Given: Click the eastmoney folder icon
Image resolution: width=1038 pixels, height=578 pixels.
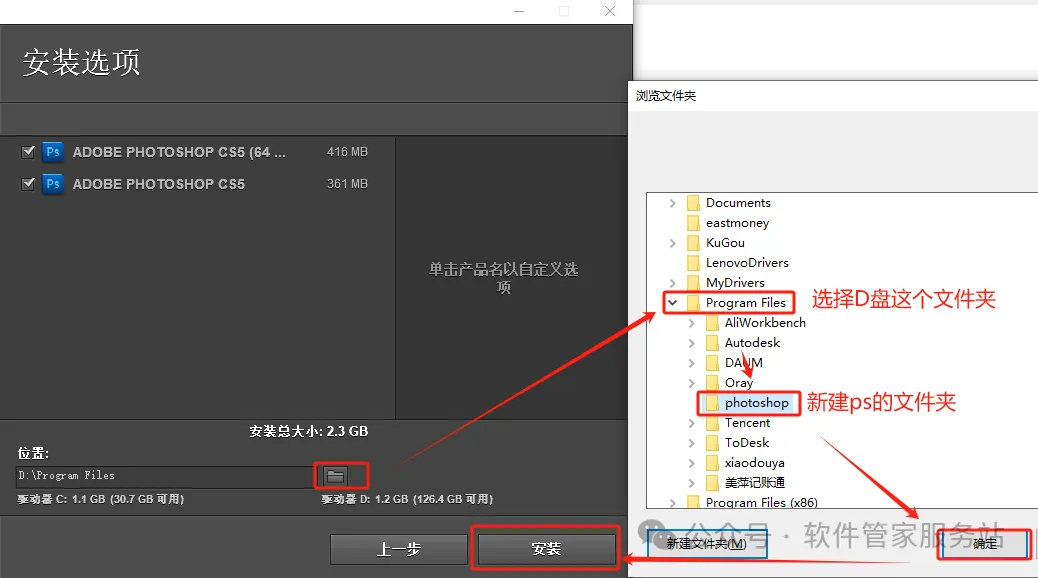Looking at the screenshot, I should 694,222.
